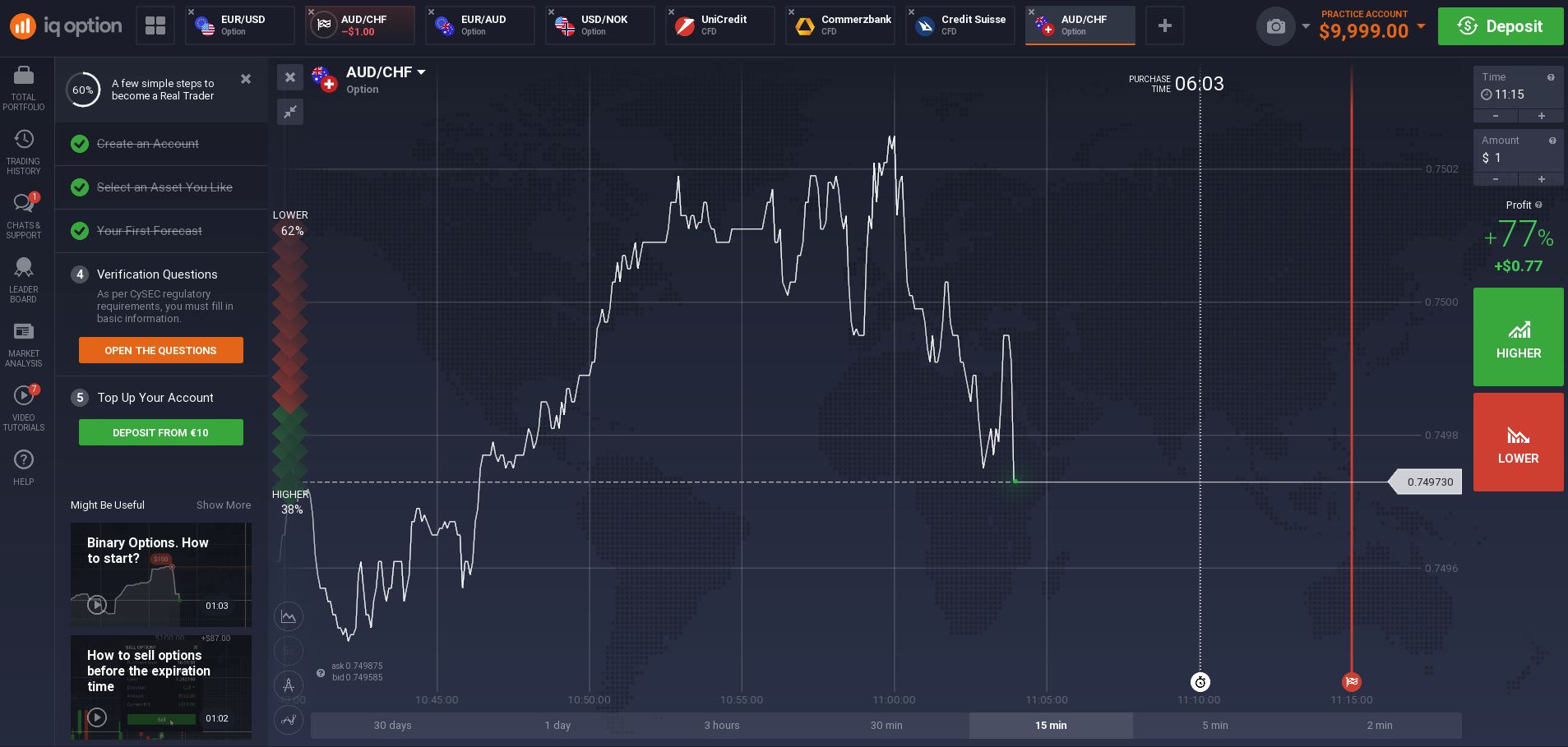Viewport: 1568px width, 747px height.
Task: Click the 60% progress circle
Action: (x=82, y=90)
